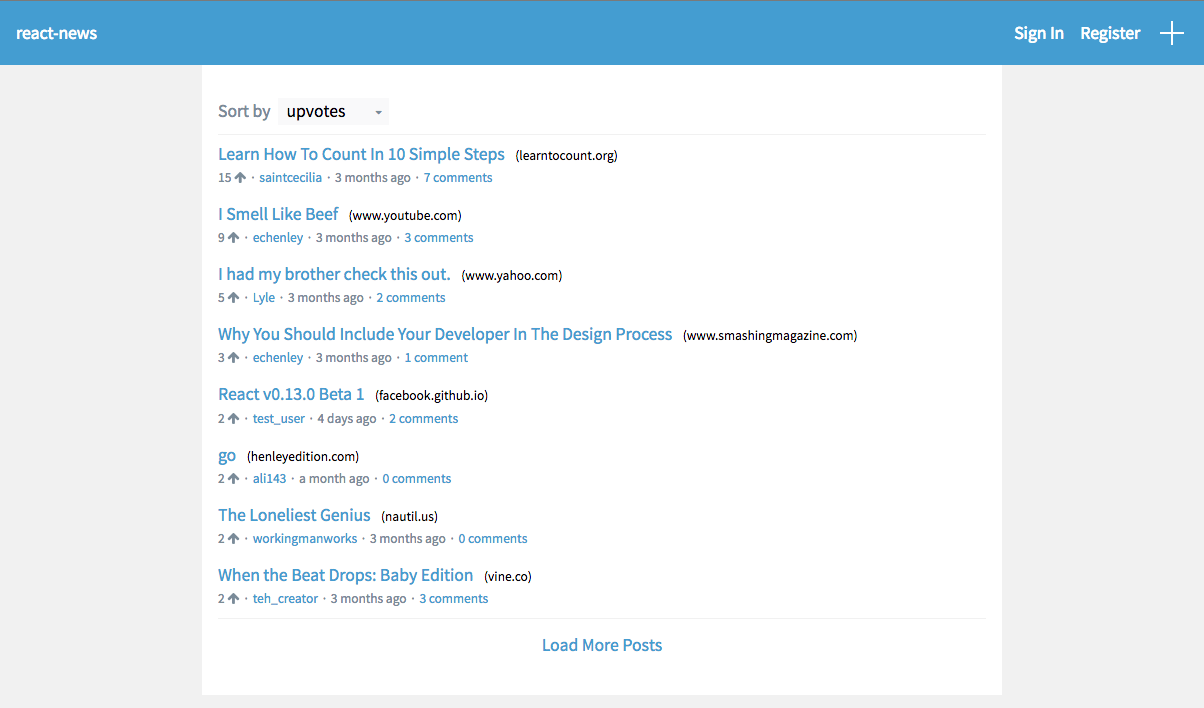View Lyle's profile

(263, 297)
